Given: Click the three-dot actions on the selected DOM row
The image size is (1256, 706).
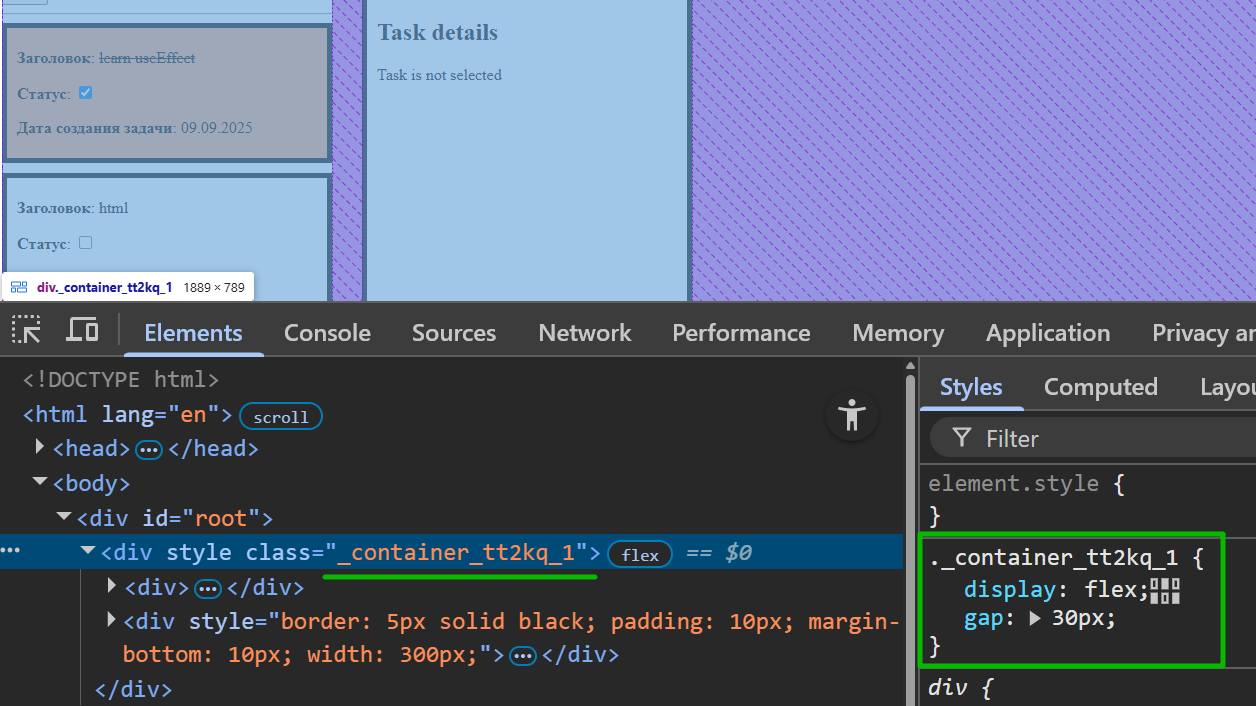Looking at the screenshot, I should 11,552.
